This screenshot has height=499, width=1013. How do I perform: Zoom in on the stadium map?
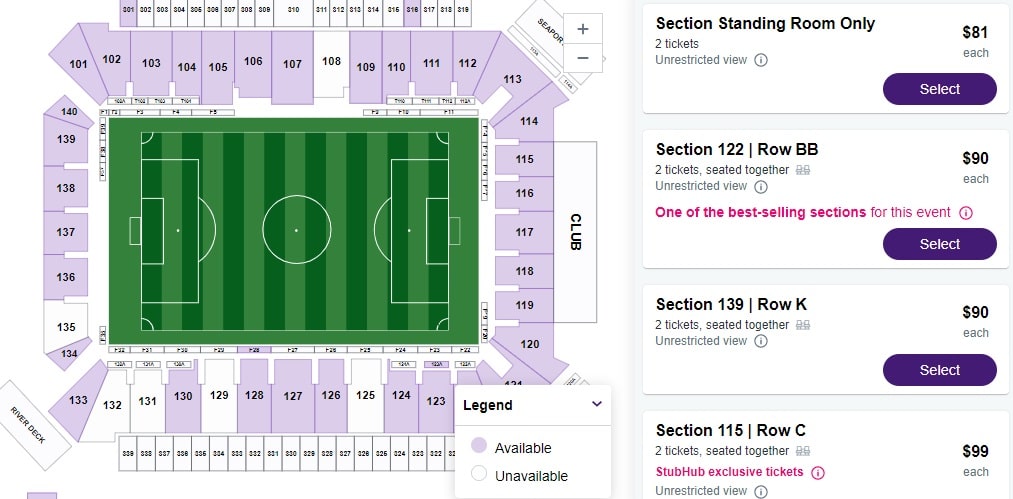click(583, 30)
